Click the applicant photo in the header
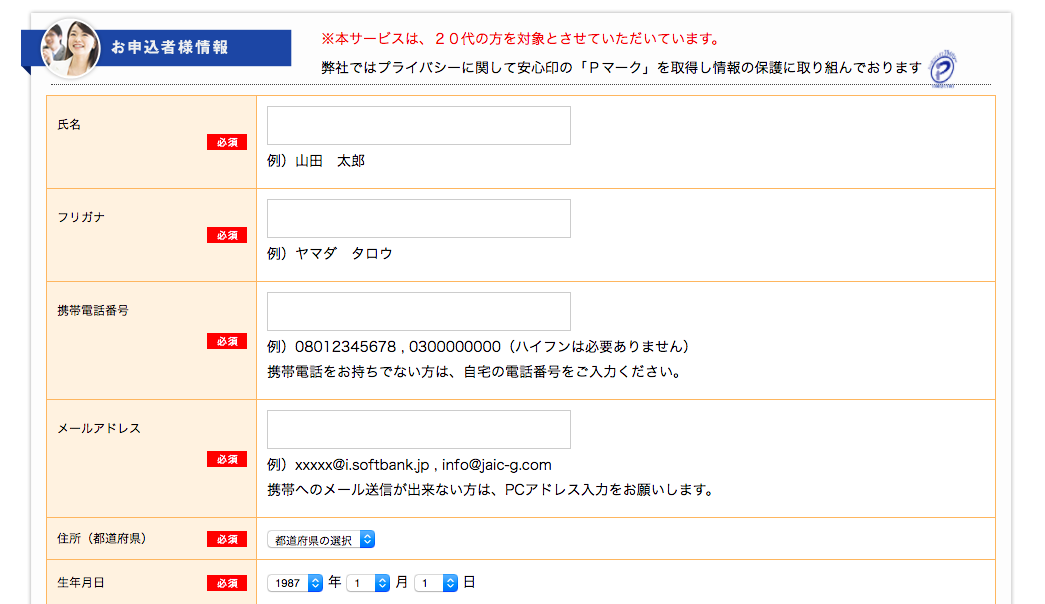Image resolution: width=1045 pixels, height=604 pixels. tap(71, 48)
